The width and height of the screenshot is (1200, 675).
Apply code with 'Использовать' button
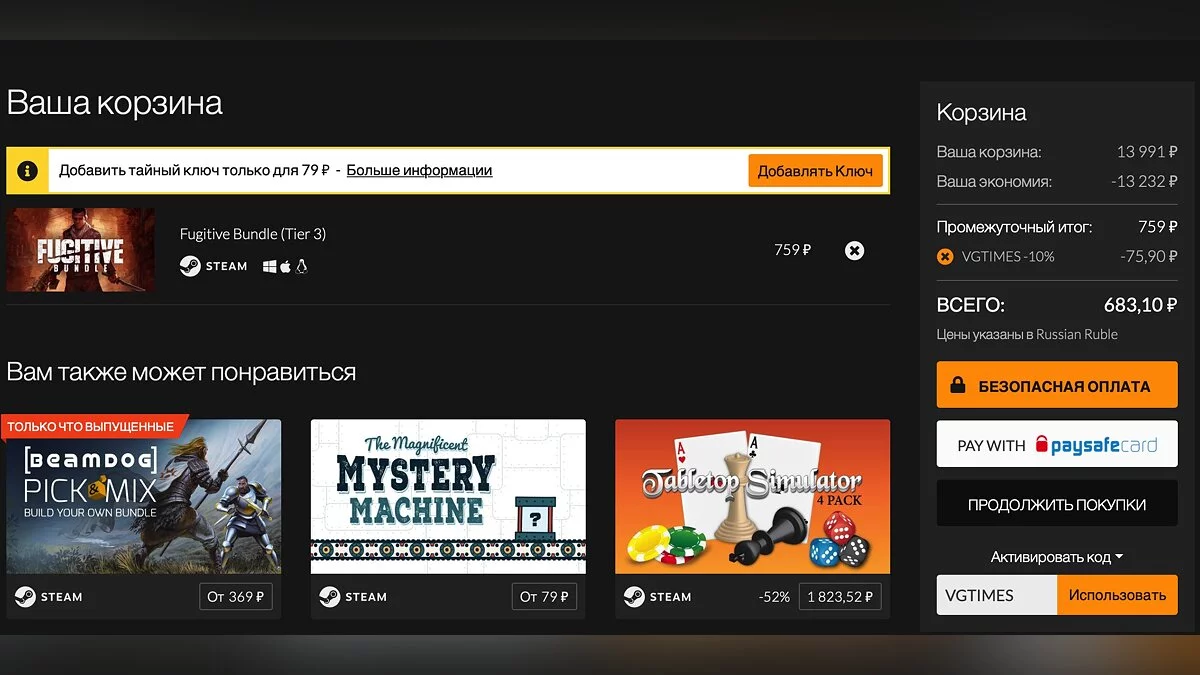pyautogui.click(x=1117, y=595)
